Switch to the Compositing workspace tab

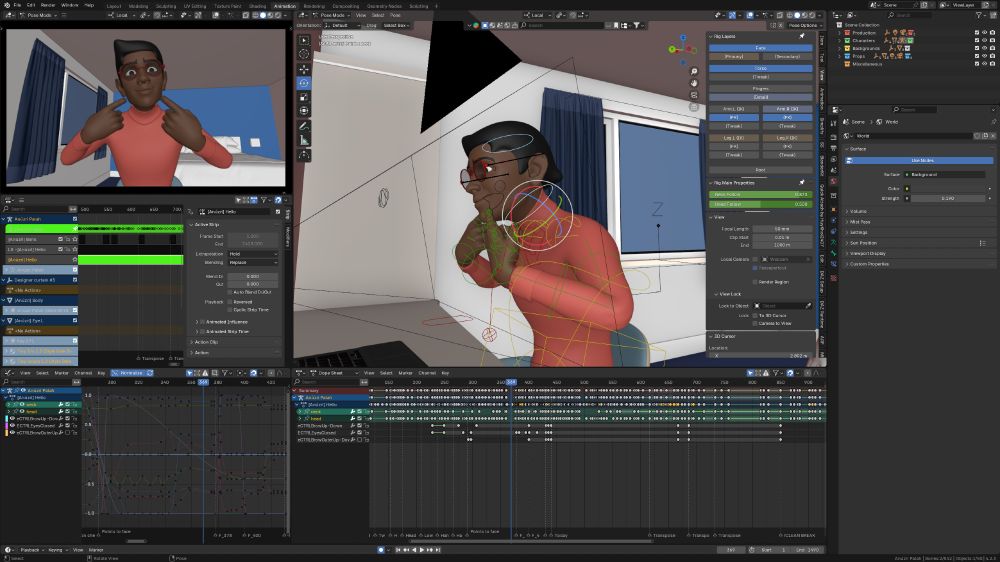click(x=346, y=5)
